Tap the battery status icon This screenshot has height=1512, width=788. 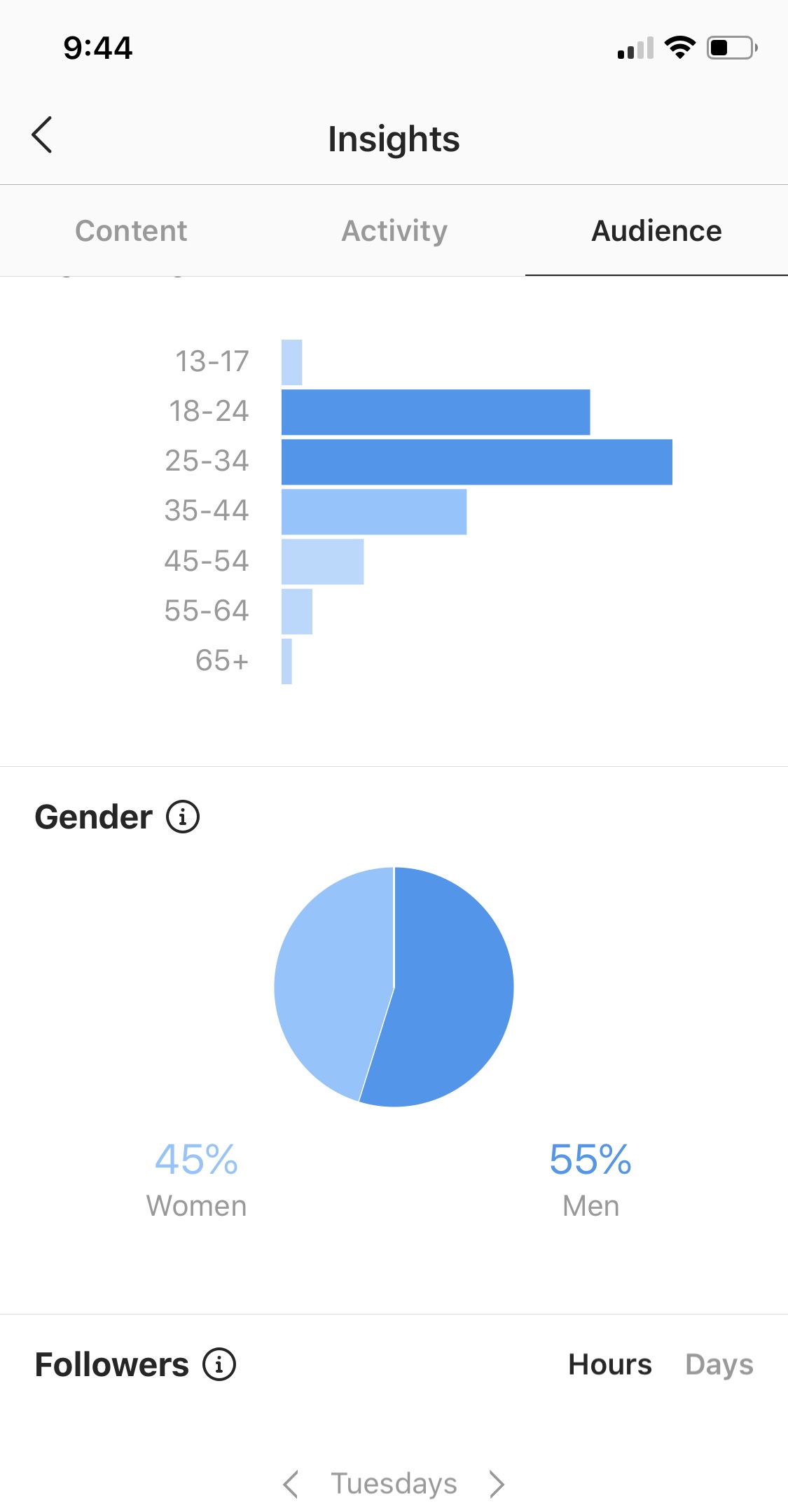732,48
